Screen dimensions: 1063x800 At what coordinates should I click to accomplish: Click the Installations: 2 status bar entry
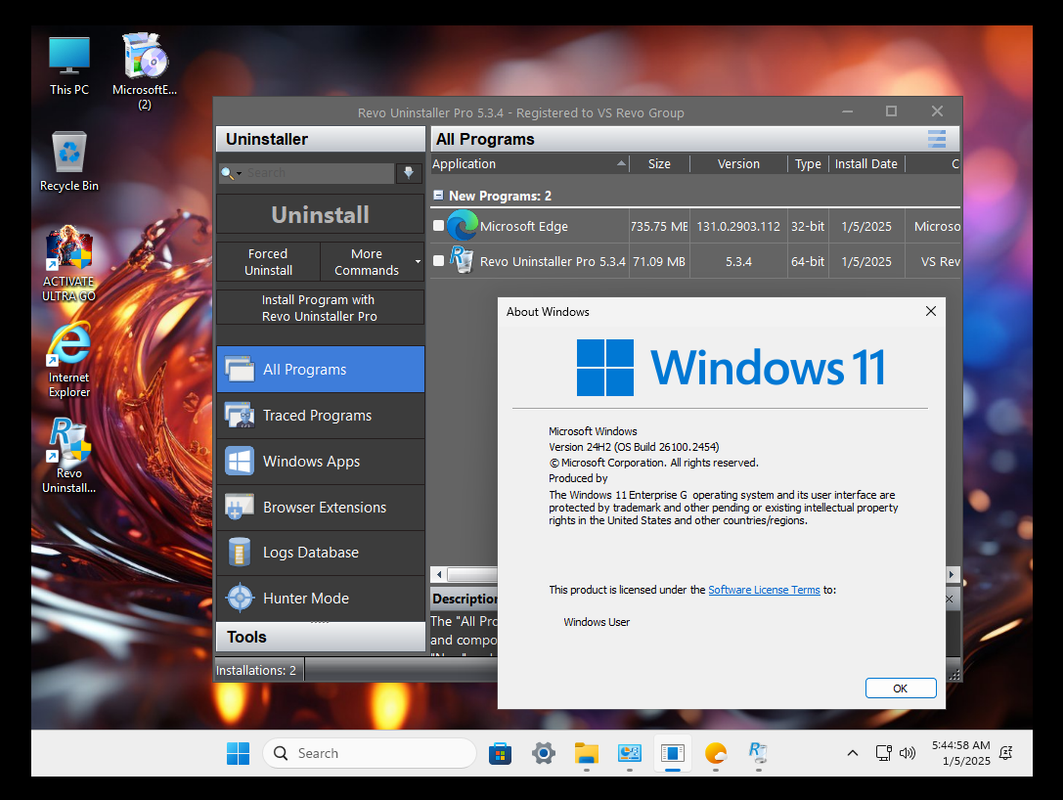256,671
